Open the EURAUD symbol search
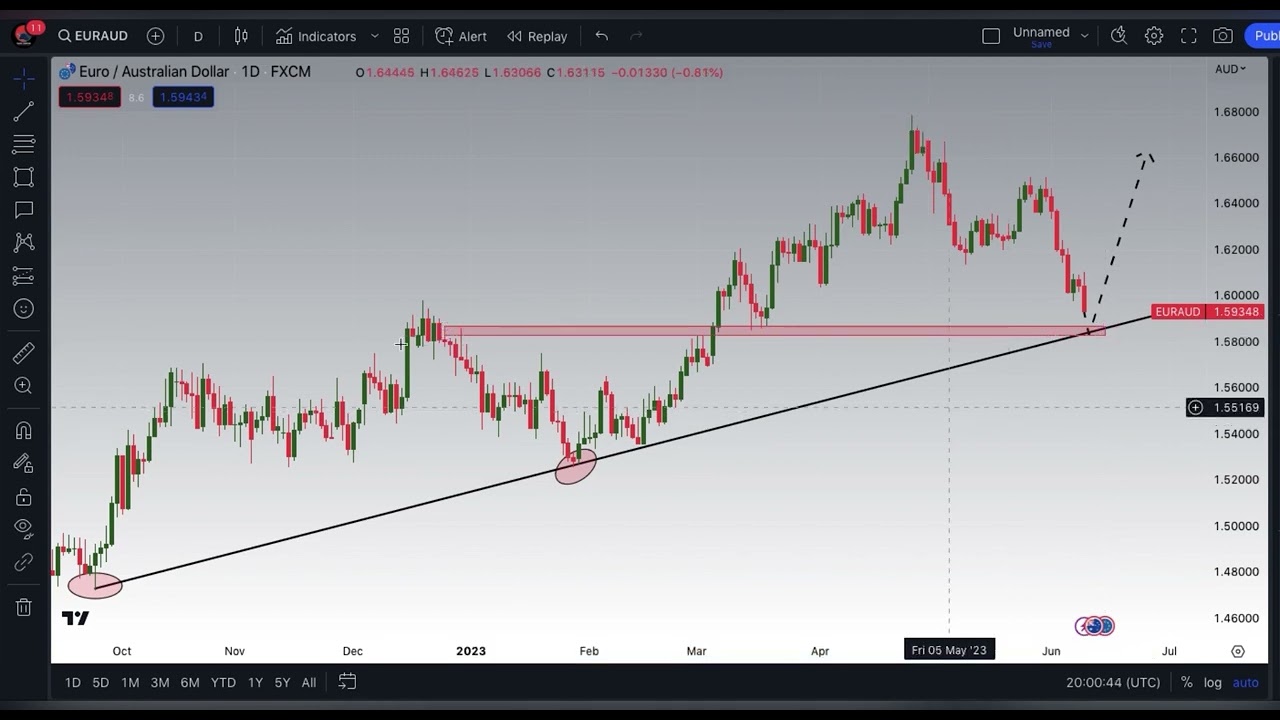 [x=93, y=36]
